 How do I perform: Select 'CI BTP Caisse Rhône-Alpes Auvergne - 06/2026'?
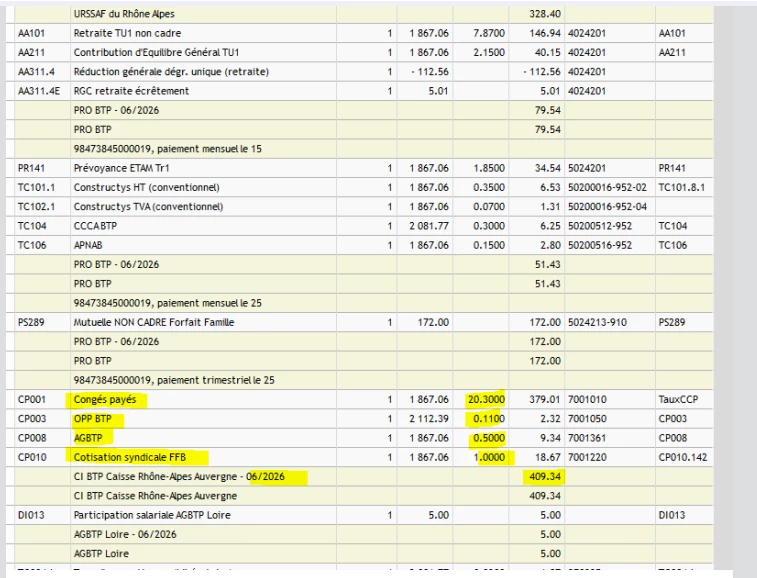179,477
